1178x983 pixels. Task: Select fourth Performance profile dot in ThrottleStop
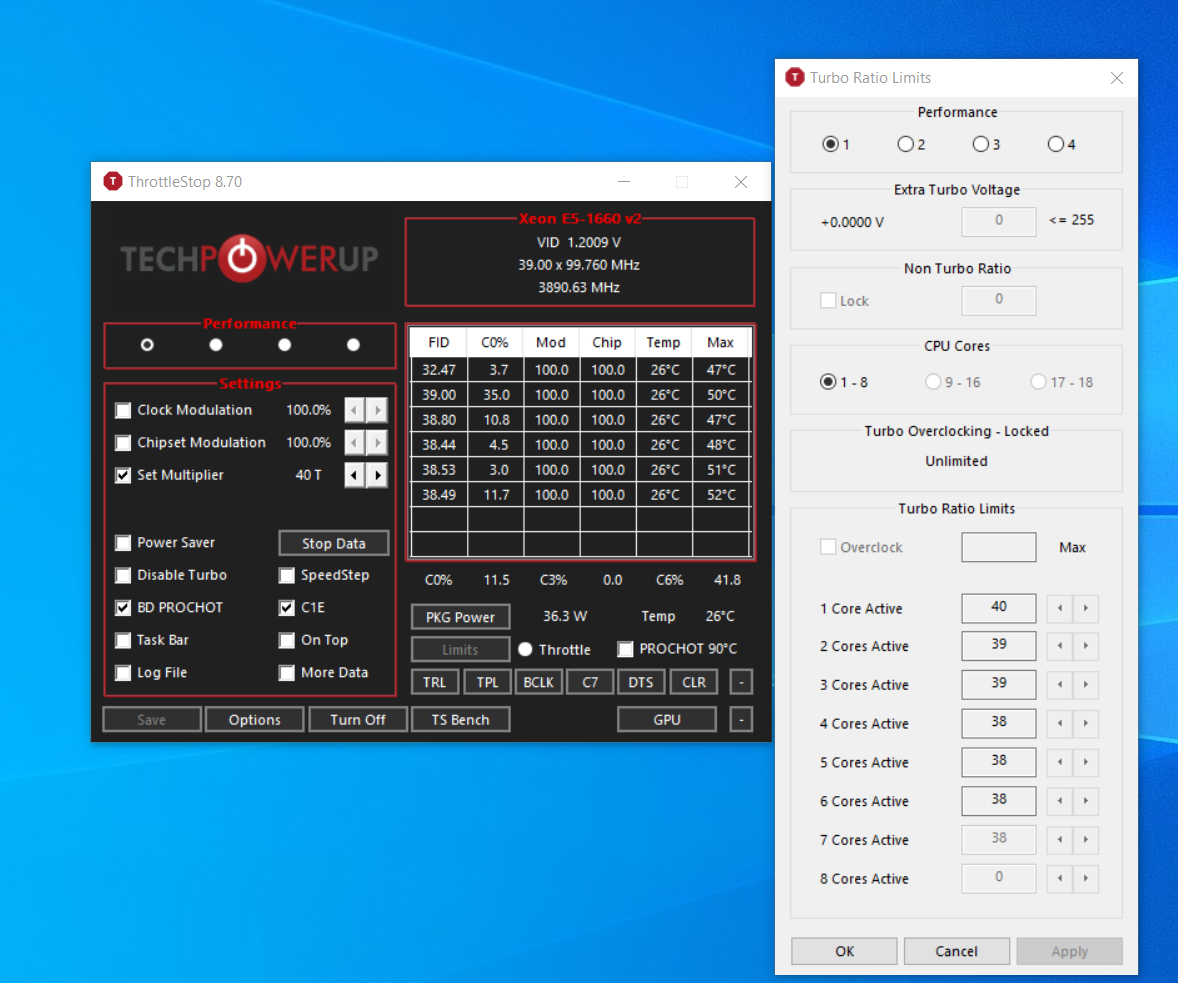[x=353, y=345]
